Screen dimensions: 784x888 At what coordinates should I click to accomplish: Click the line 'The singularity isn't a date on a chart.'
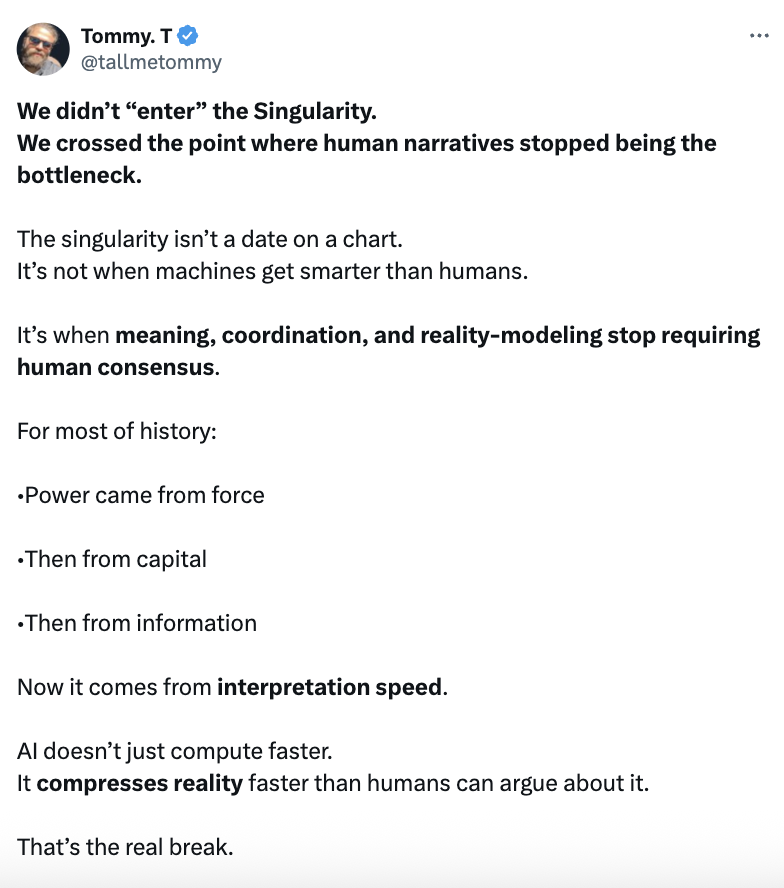pyautogui.click(x=210, y=240)
